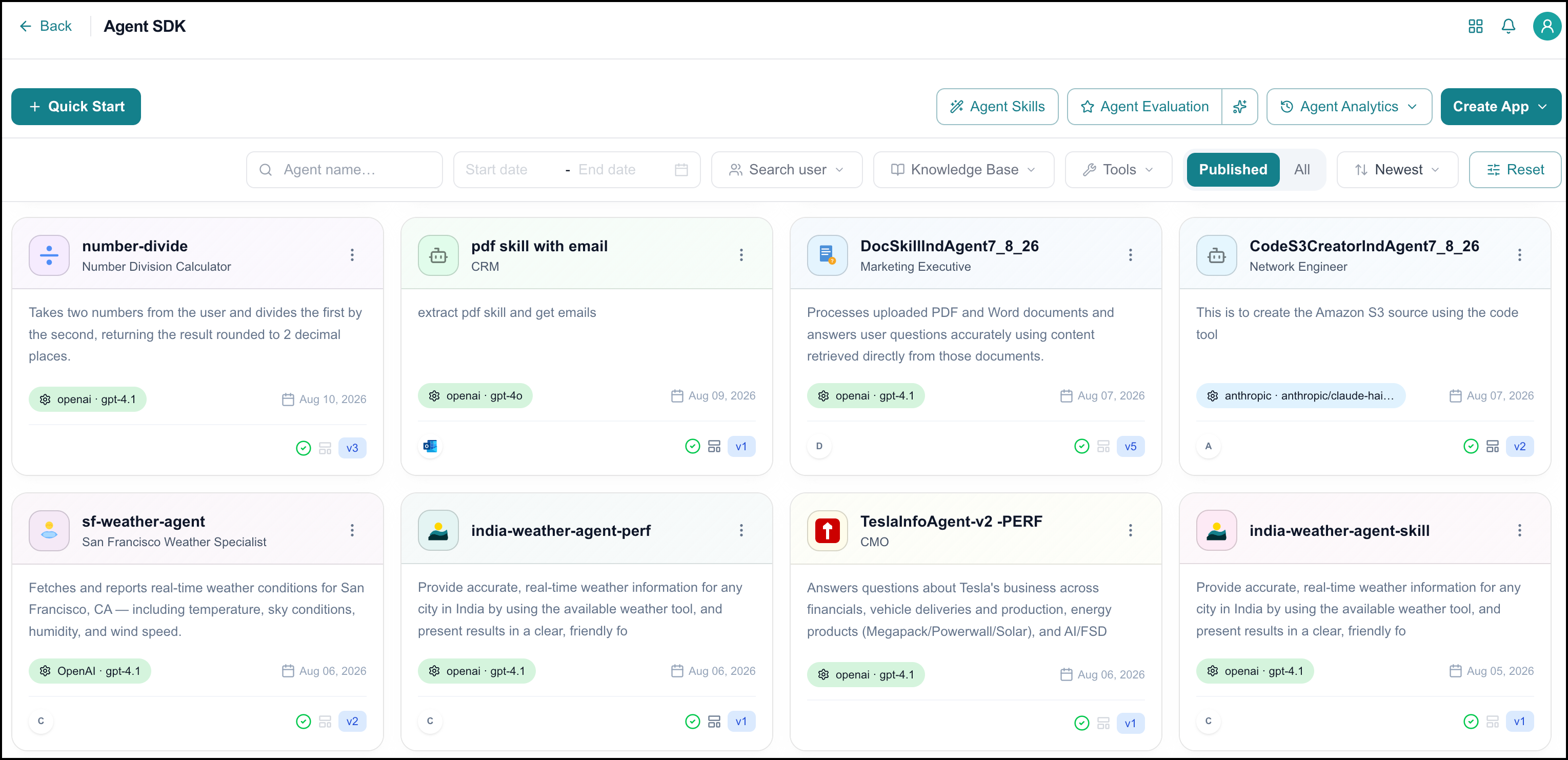Focus the Agent name search field

click(x=344, y=170)
